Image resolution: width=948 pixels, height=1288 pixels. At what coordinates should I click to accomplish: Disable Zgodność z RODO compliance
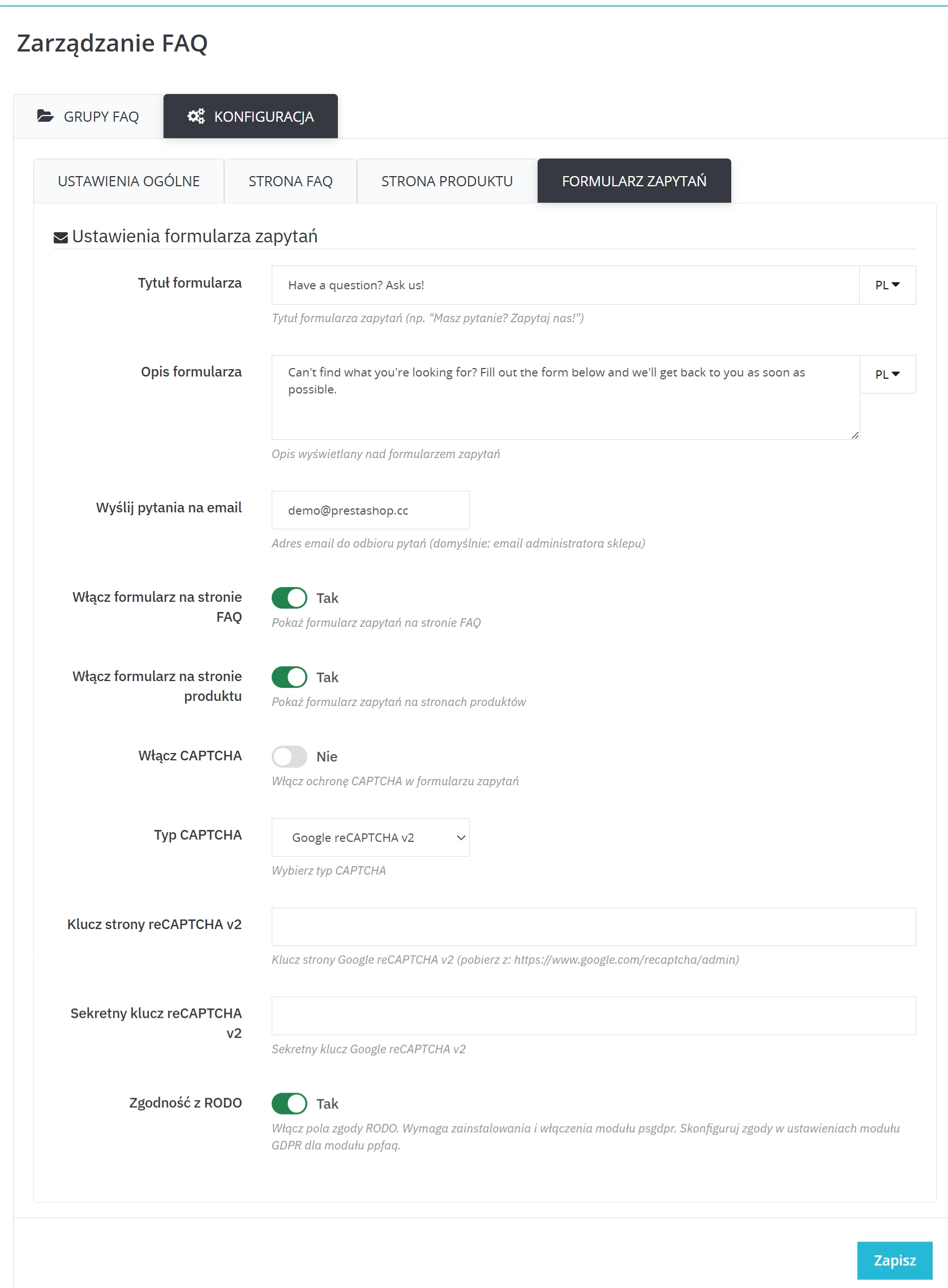coord(289,1103)
